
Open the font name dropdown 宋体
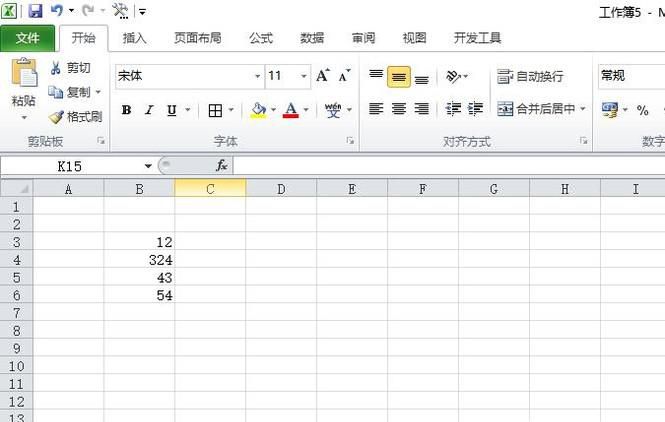(257, 76)
